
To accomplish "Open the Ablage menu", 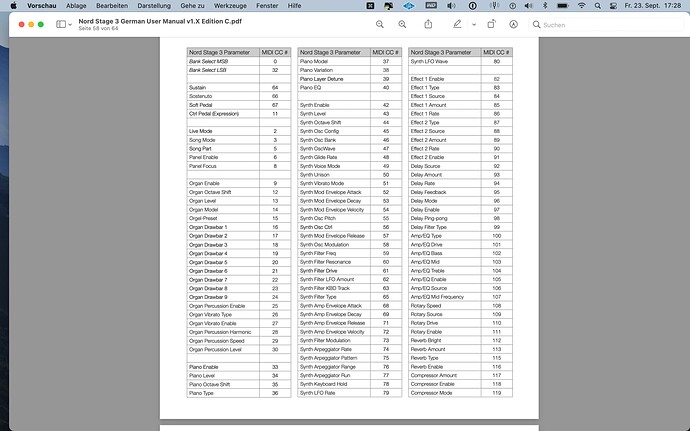I will [76, 6].
